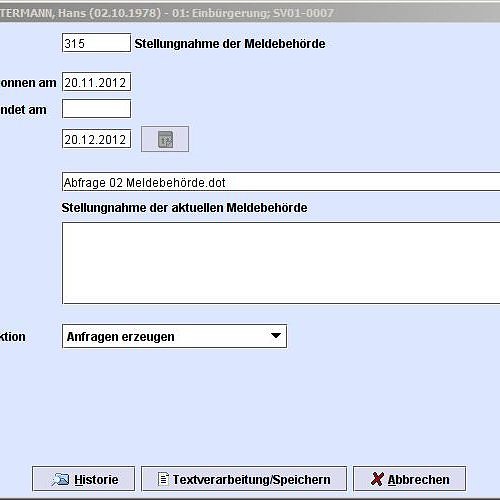This screenshot has width=500, height=500.
Task: Click the label Stellungnahme der aktuellen Meldebehörde
Action: tap(184, 208)
